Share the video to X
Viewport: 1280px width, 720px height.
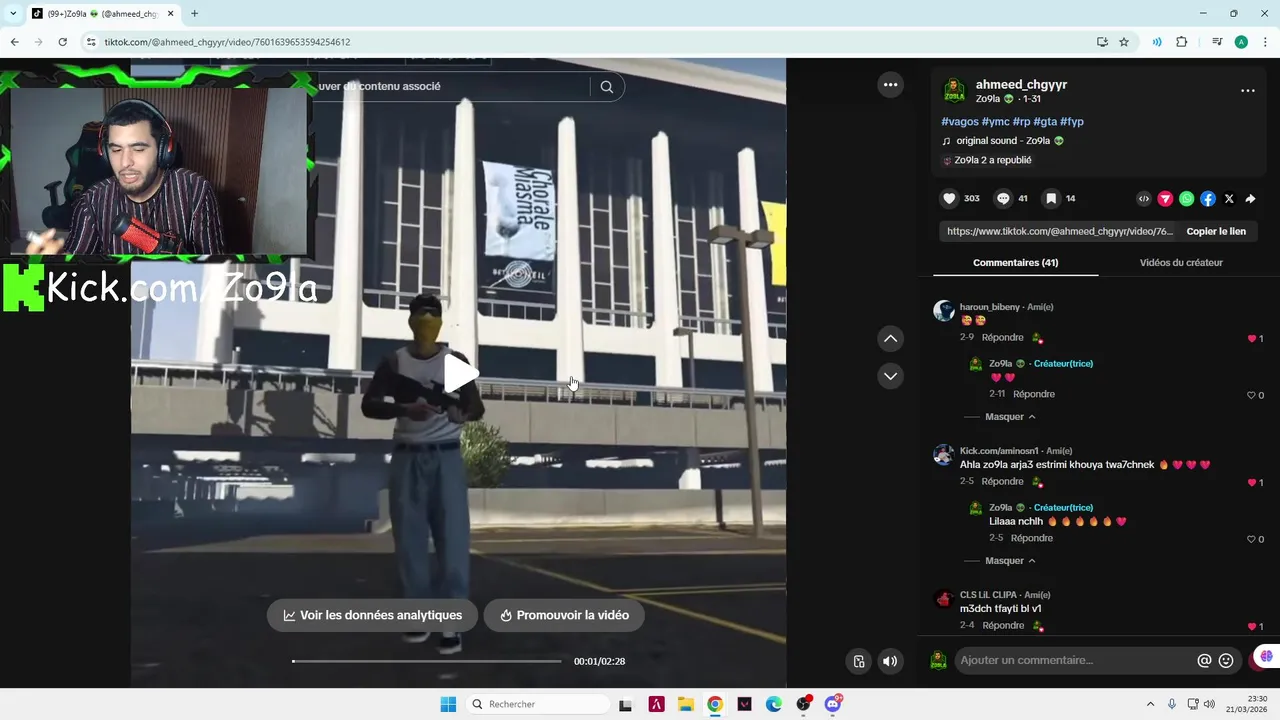(x=1229, y=199)
